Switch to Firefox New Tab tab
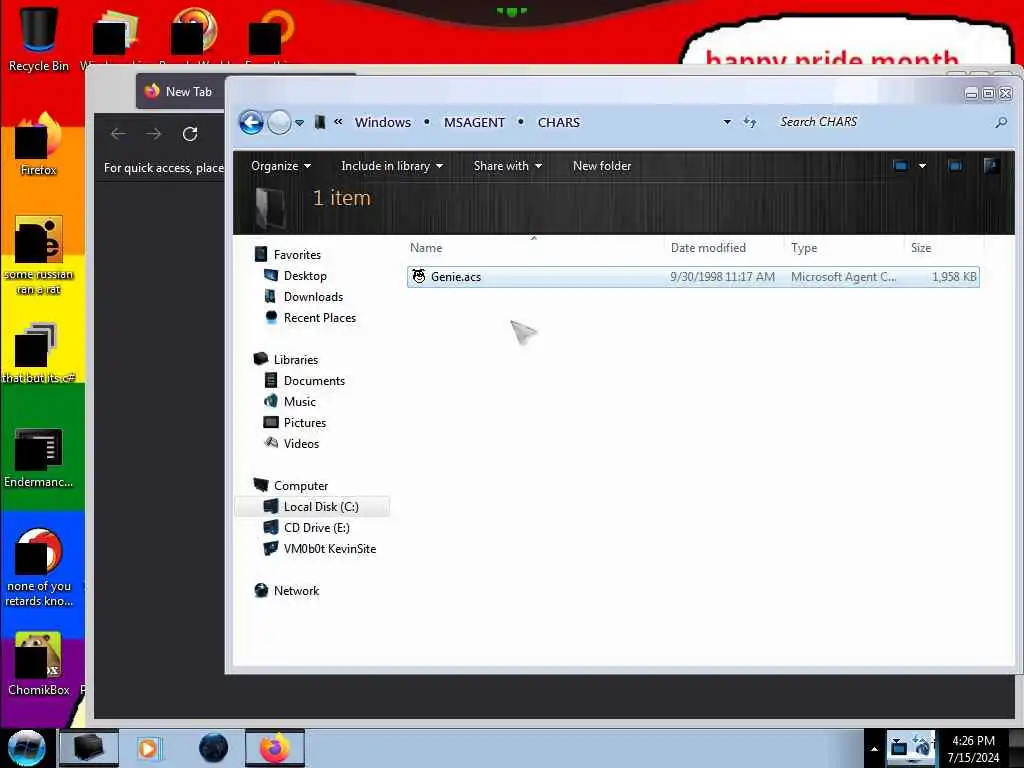The image size is (1024, 768). point(180,91)
